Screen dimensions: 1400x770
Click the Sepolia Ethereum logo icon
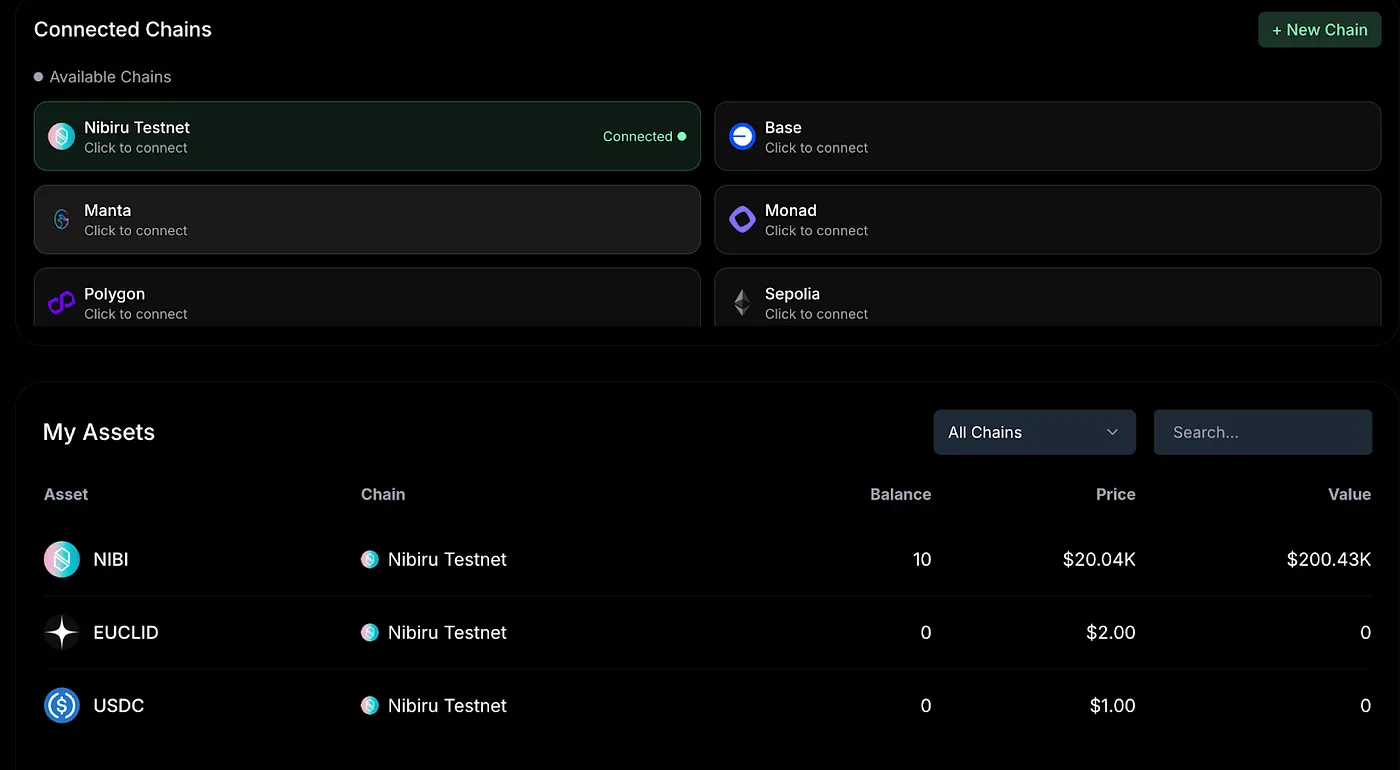click(742, 302)
